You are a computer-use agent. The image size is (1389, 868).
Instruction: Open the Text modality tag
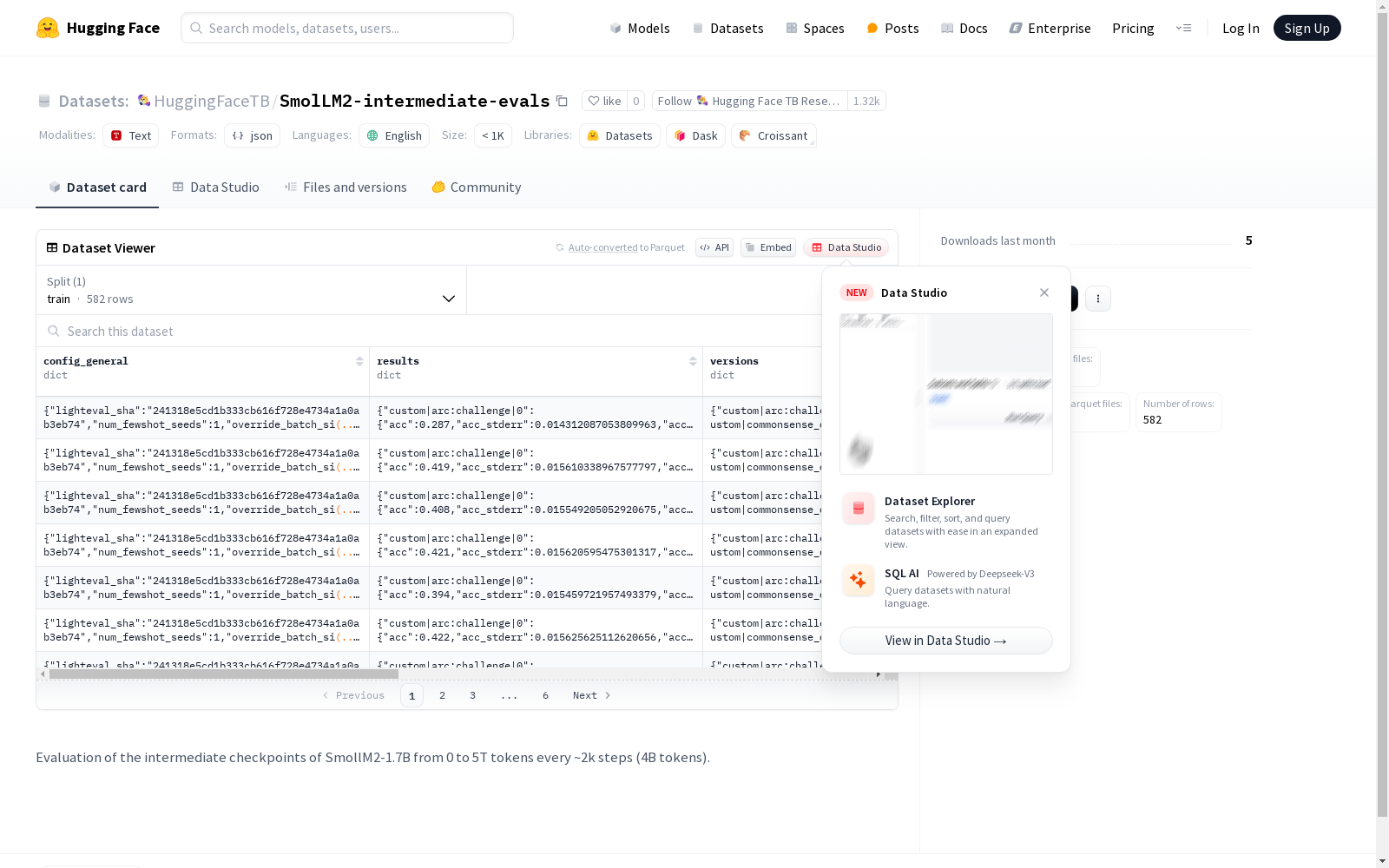point(131,135)
